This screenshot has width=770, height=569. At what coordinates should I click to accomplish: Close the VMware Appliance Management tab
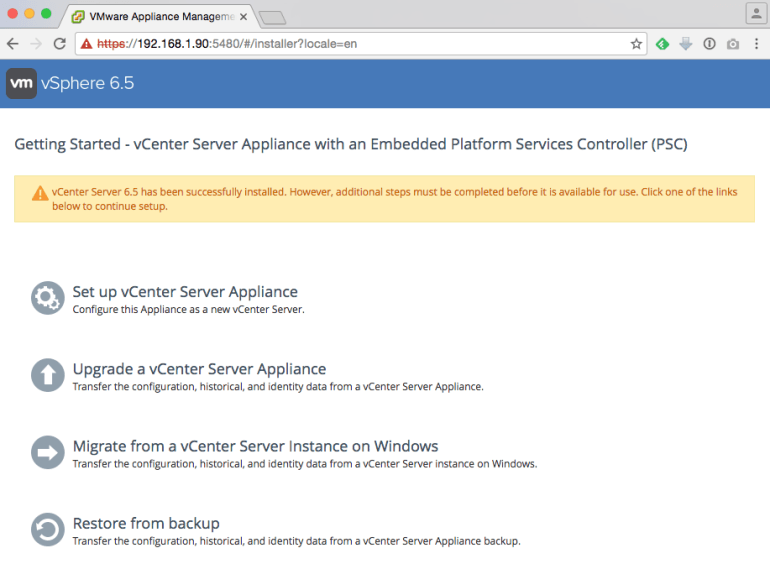coord(243,17)
